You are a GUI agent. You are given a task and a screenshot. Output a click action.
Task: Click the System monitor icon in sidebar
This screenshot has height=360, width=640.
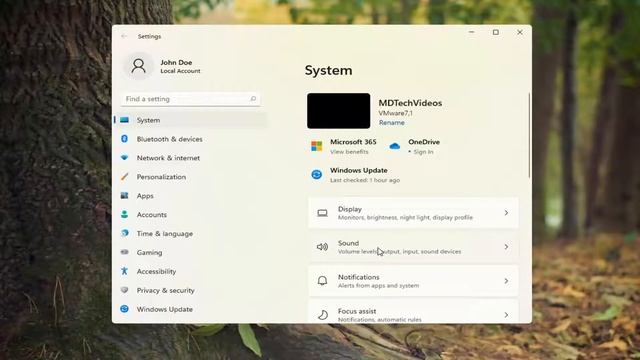pyautogui.click(x=124, y=120)
